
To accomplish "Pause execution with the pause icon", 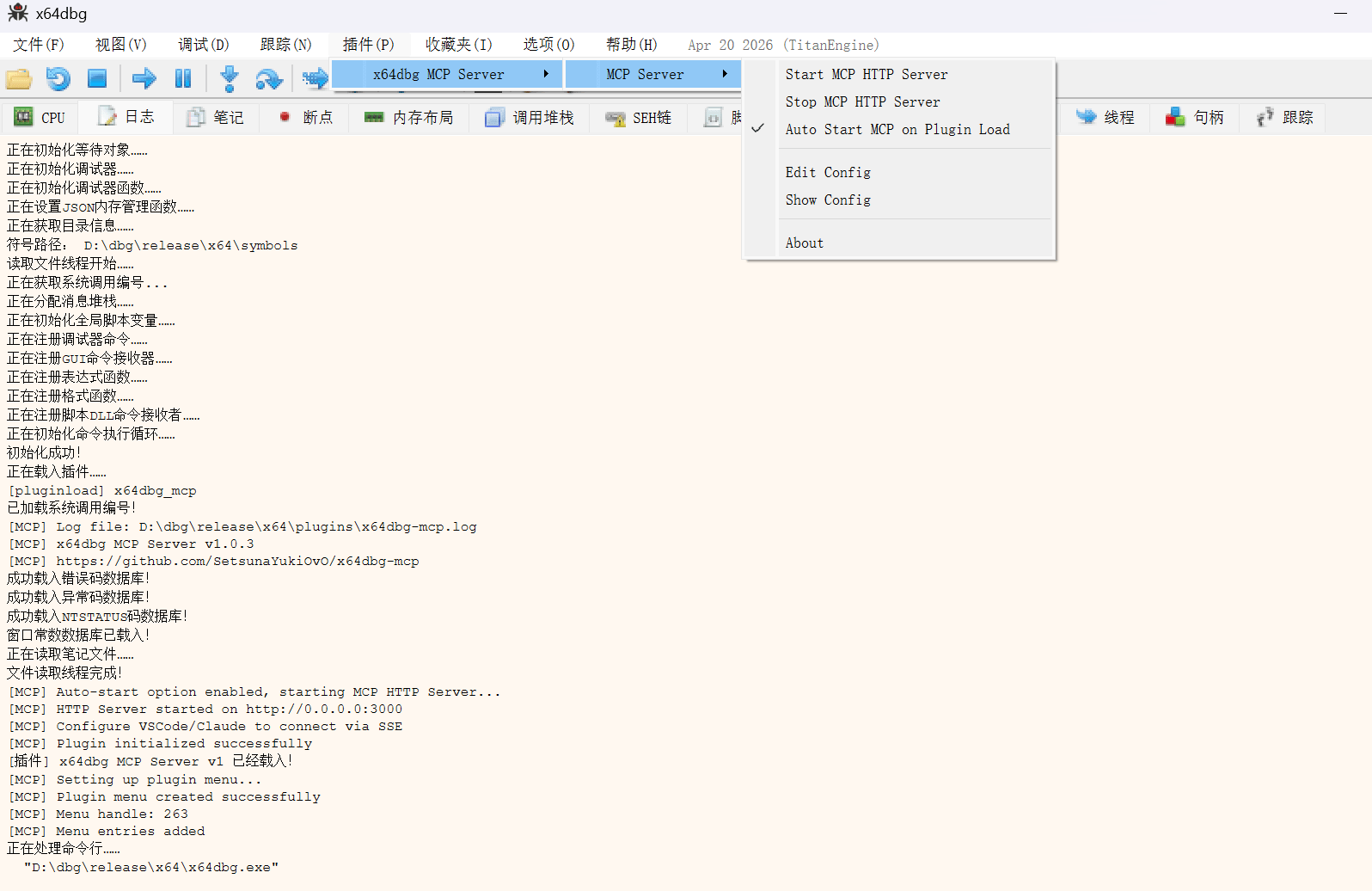I will coord(183,79).
